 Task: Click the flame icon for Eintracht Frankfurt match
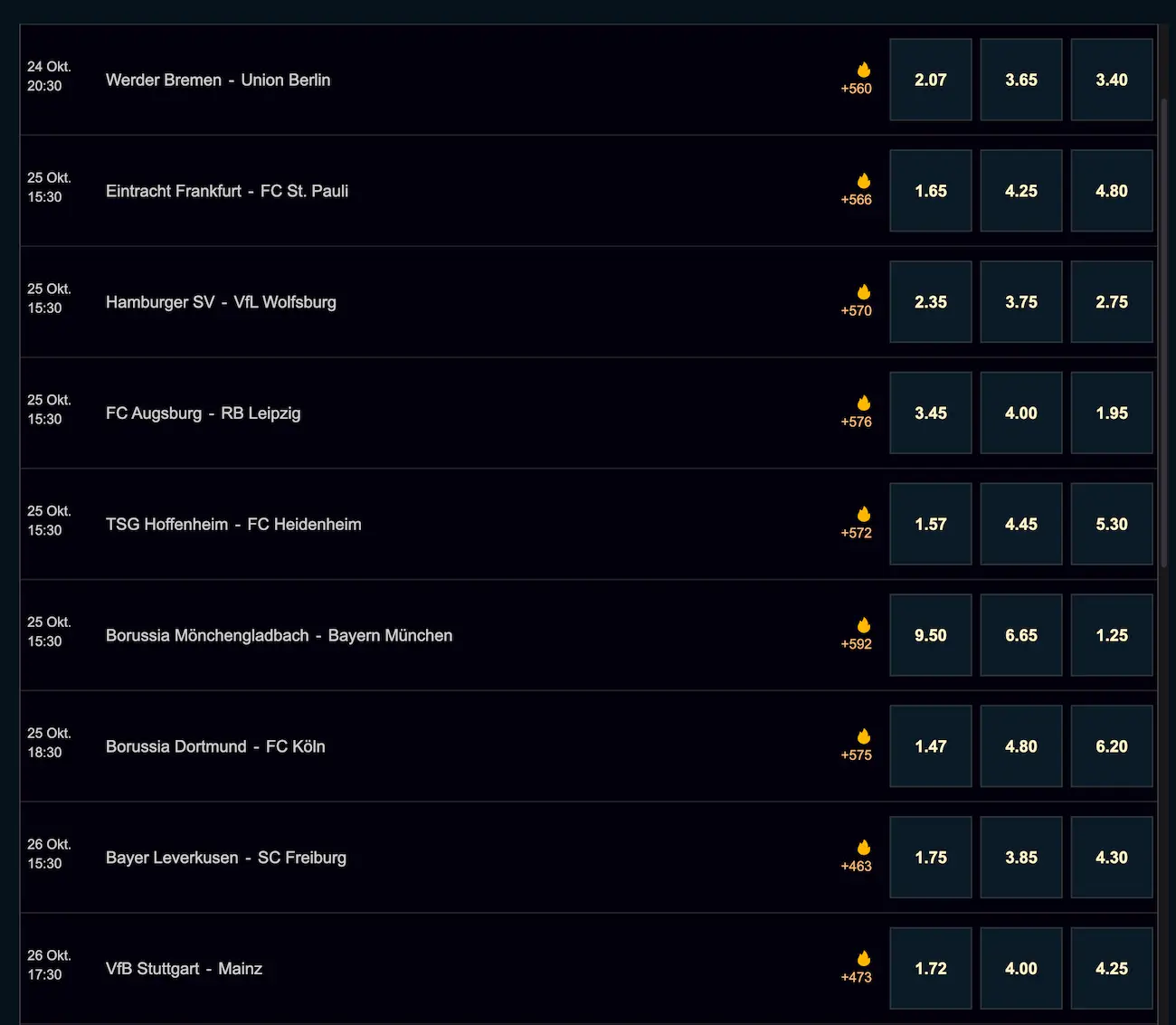pos(864,182)
